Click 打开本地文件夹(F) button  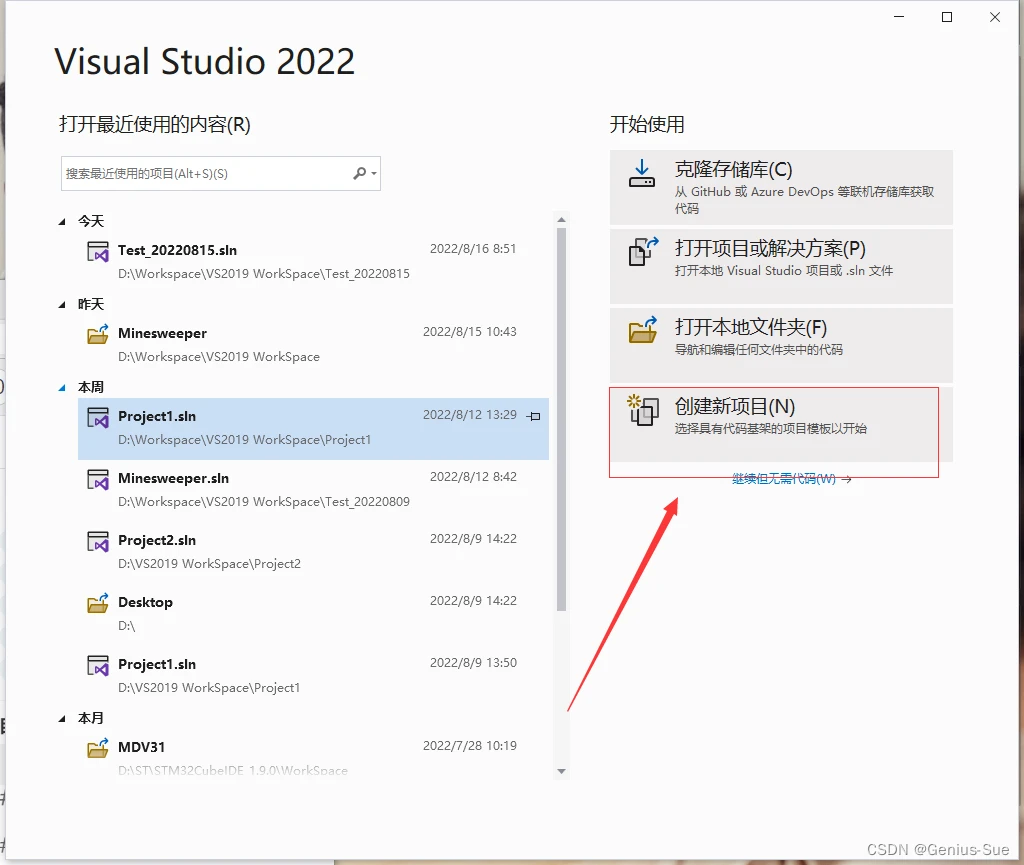tap(781, 345)
